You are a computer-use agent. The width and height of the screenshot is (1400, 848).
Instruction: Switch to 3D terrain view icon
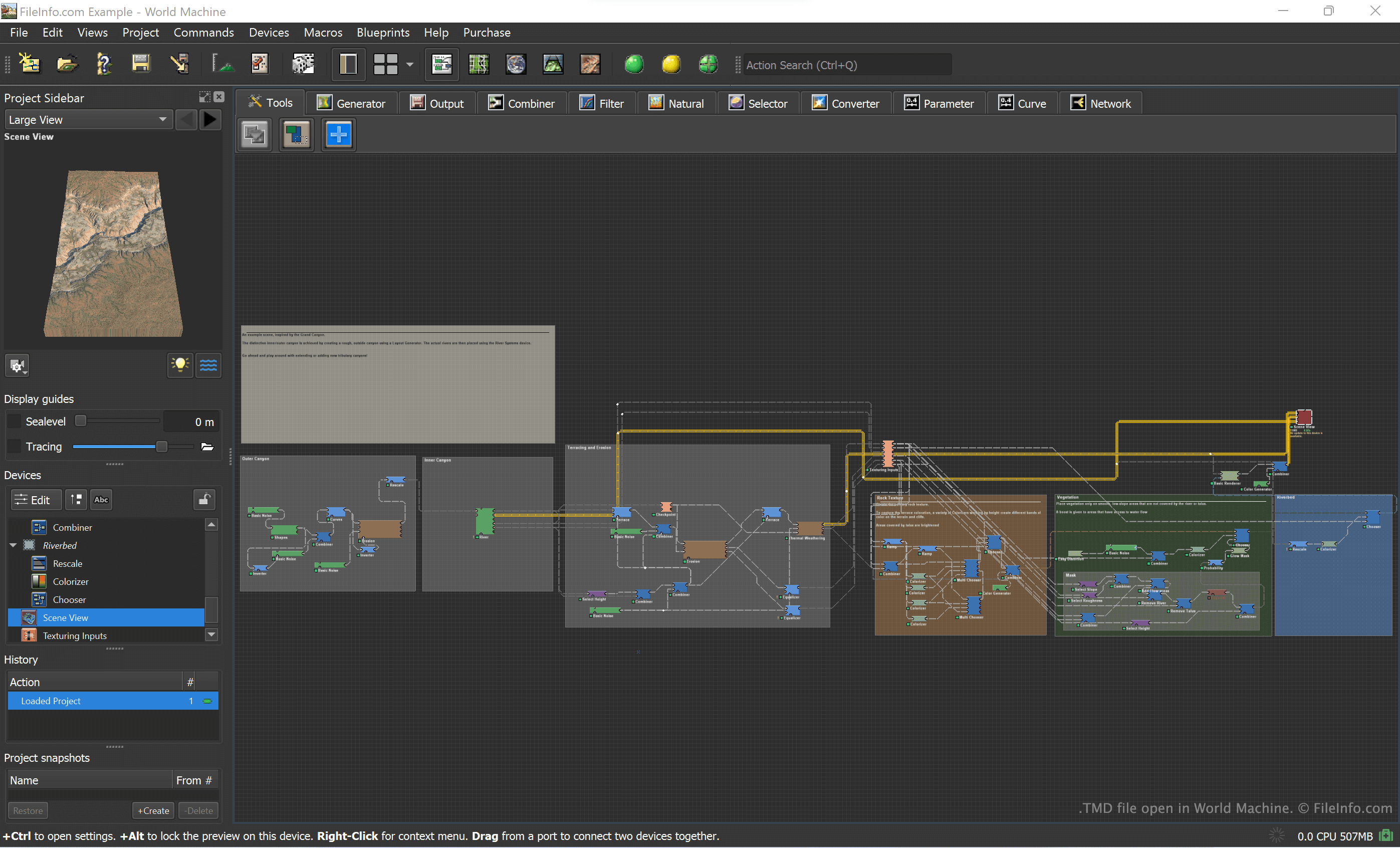(553, 64)
